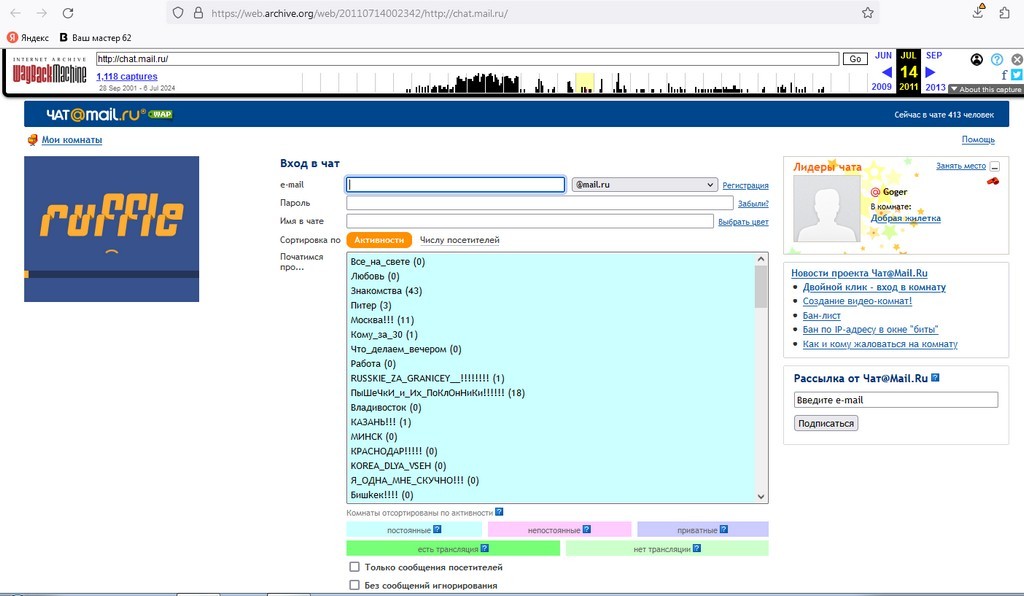Click the Ruffle flash player banner

(x=112, y=228)
